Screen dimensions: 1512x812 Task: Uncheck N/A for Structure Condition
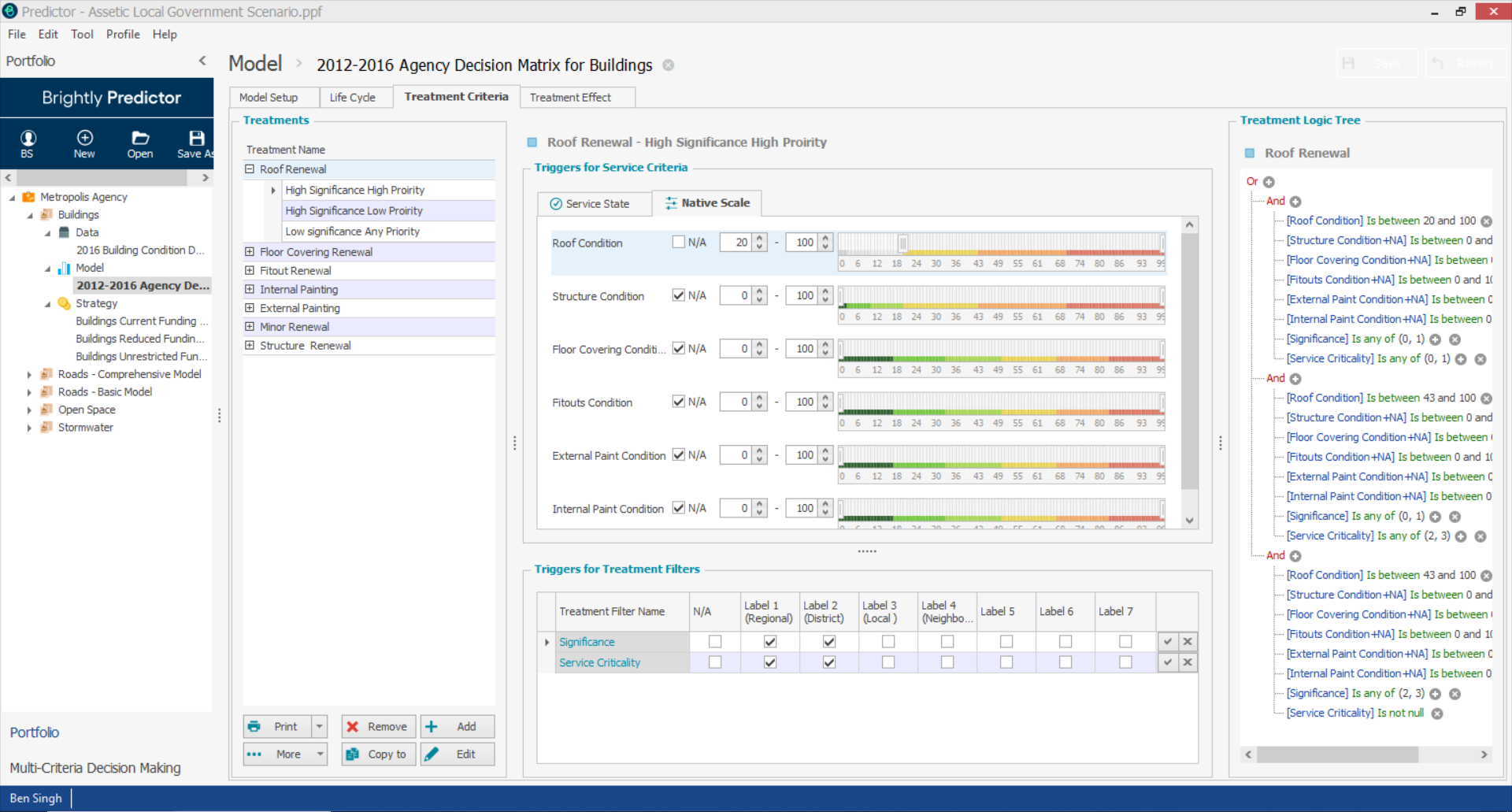click(678, 295)
